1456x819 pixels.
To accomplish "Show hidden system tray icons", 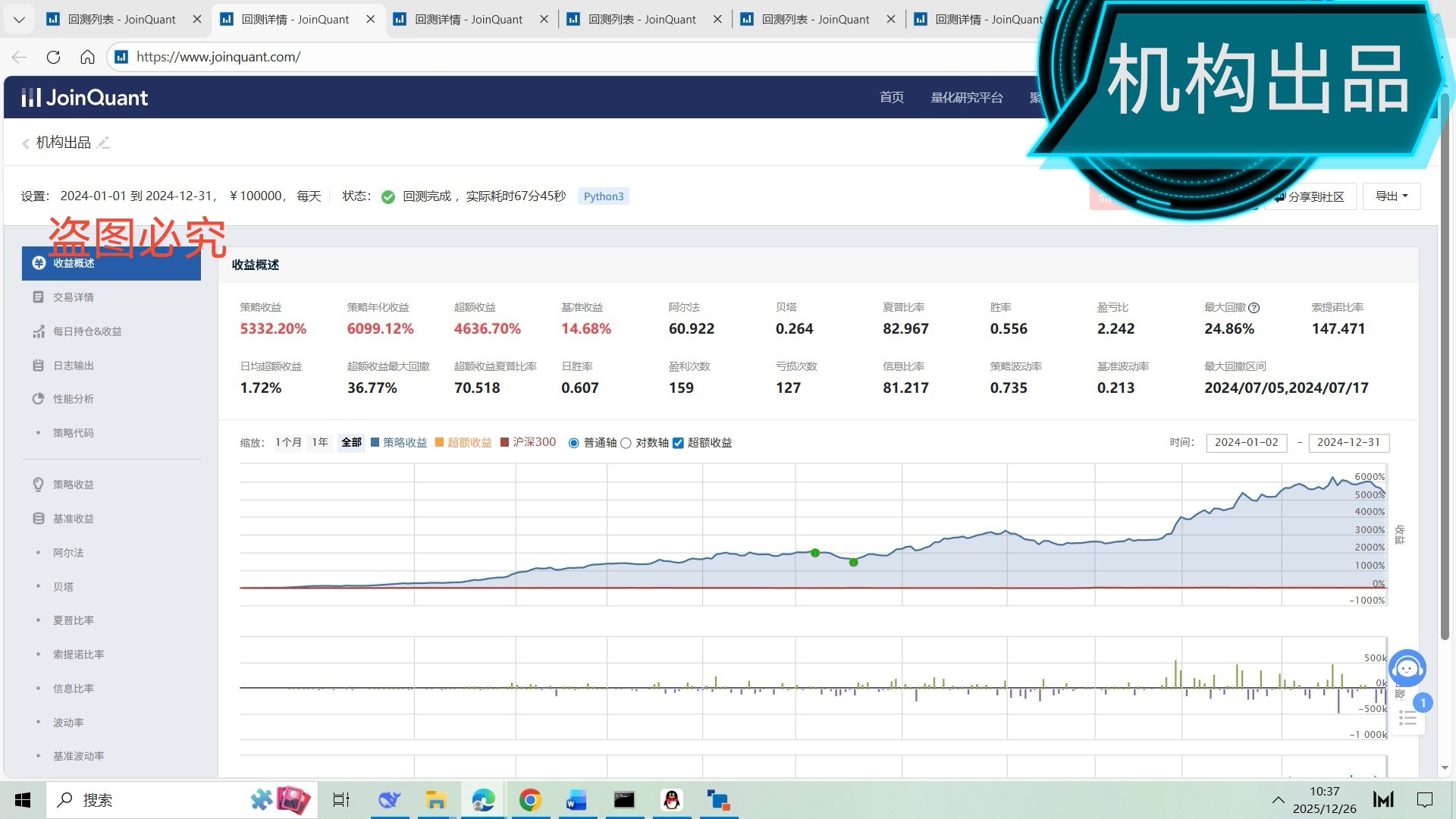I will [x=1278, y=800].
